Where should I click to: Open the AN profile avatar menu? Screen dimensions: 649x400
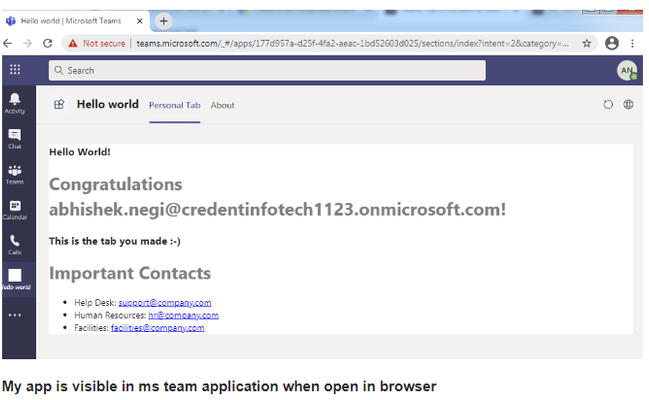[627, 70]
